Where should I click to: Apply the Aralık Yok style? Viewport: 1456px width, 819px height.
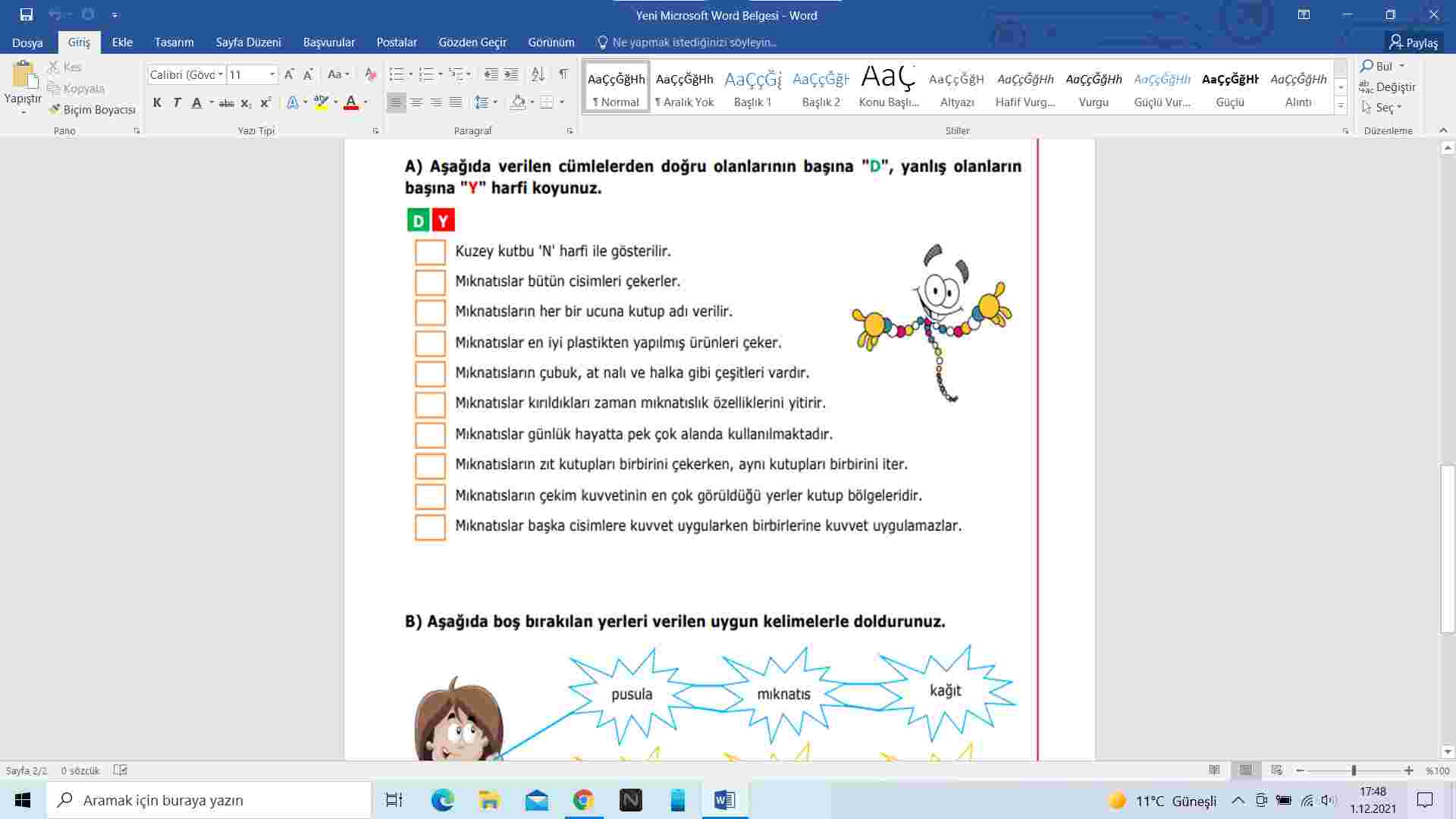684,88
